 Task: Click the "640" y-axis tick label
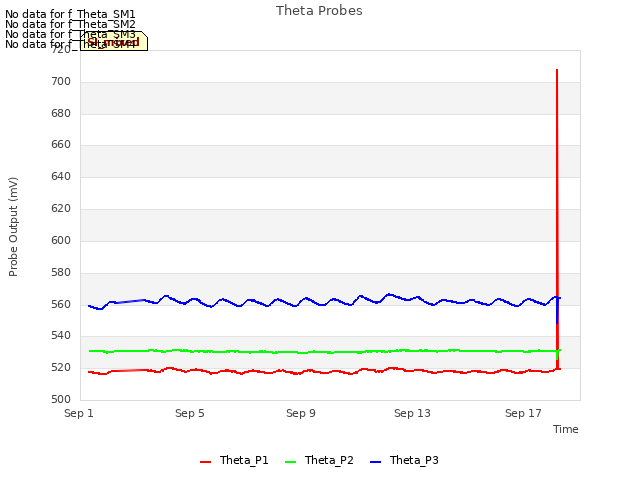pyautogui.click(x=61, y=177)
